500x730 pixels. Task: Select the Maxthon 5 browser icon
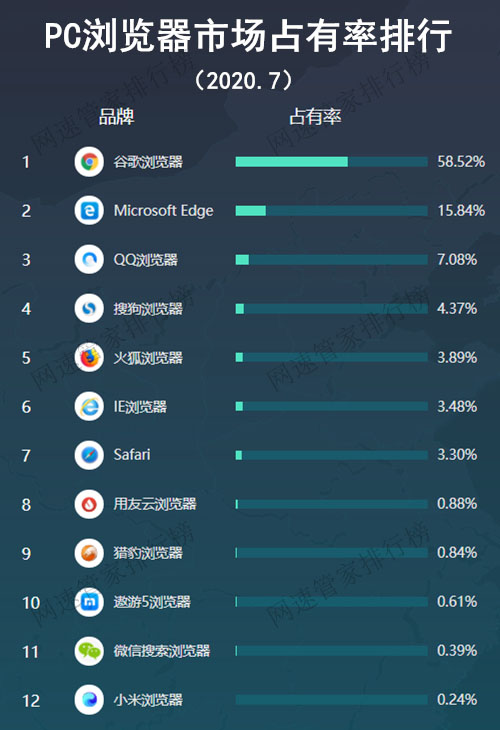[89, 602]
